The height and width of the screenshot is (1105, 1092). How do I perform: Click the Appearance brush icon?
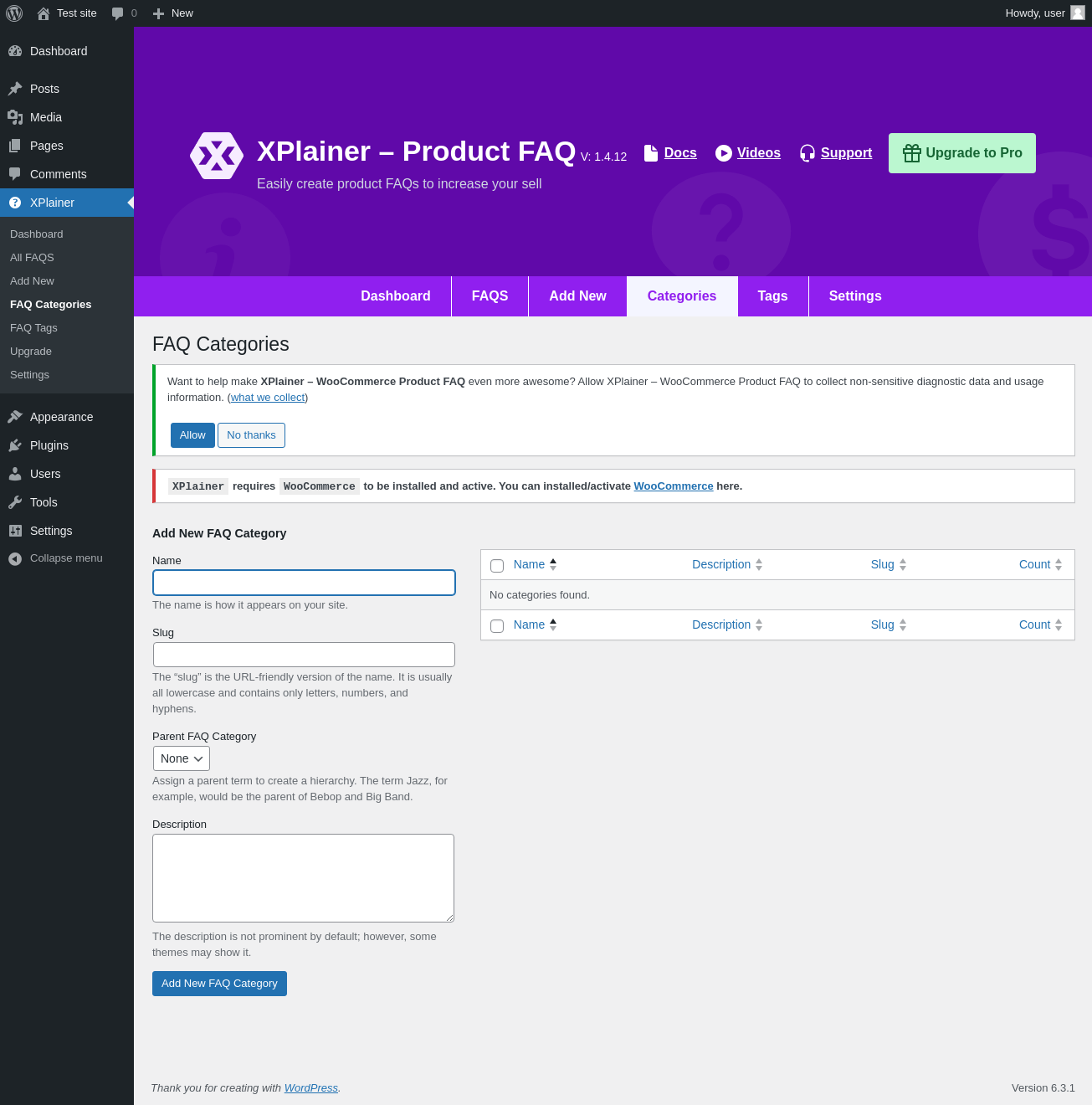[x=15, y=417]
